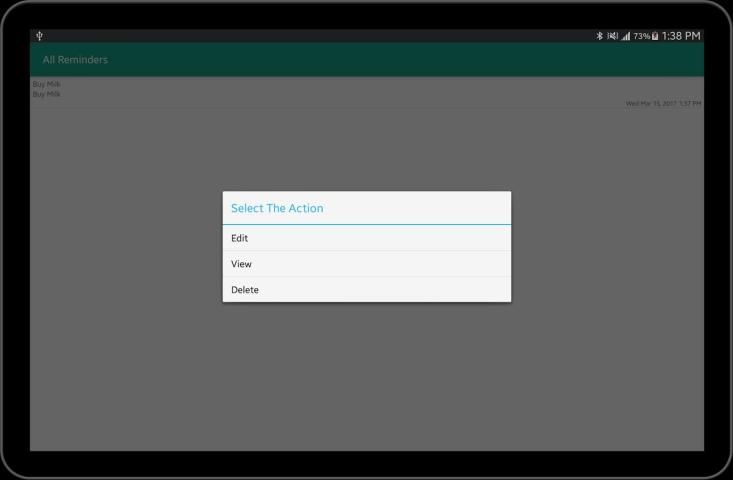Image resolution: width=733 pixels, height=480 pixels.
Task: Tap the 73% battery percentage
Action: pos(641,36)
